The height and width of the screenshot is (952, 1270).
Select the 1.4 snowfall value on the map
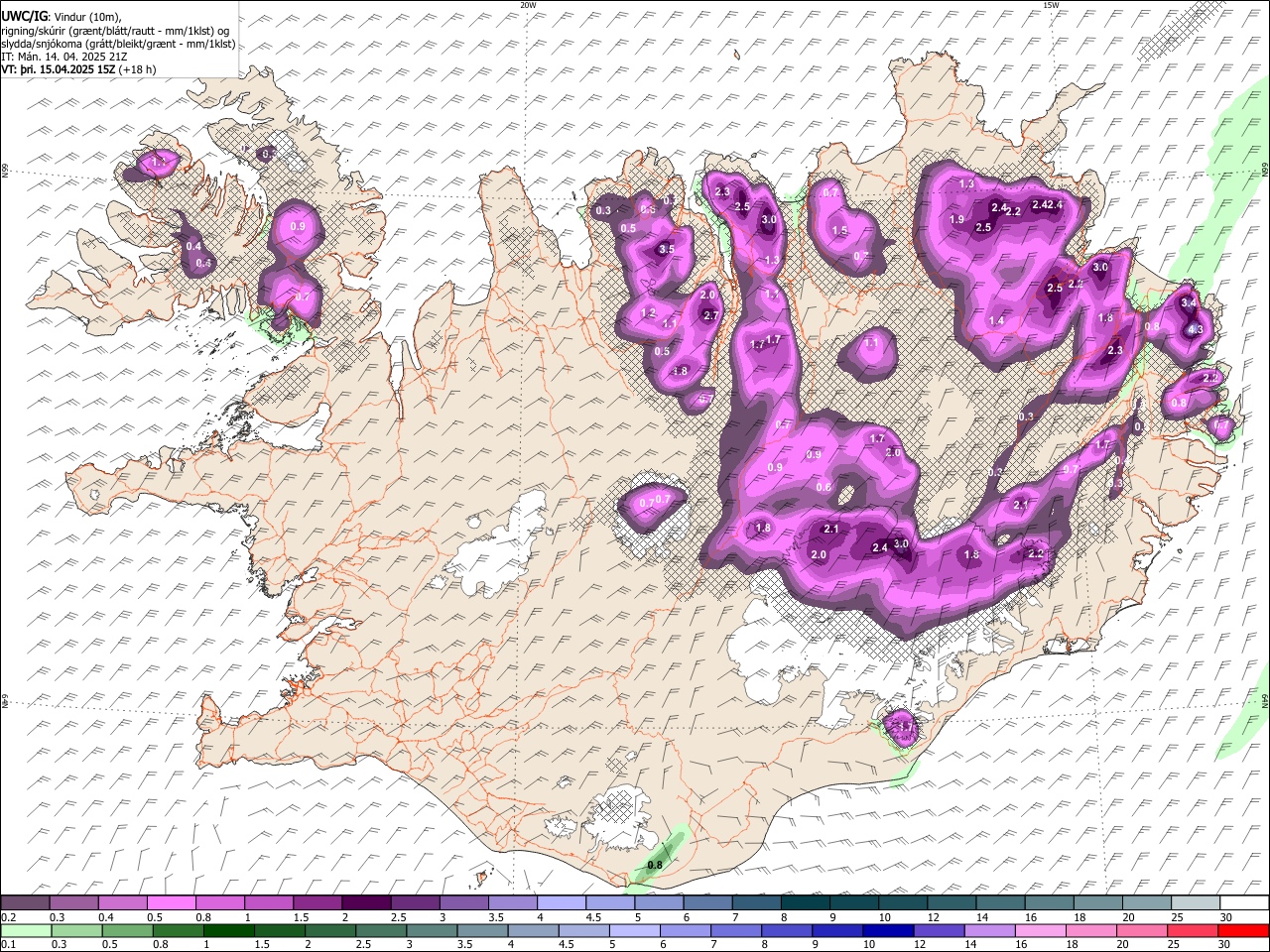[x=997, y=321]
